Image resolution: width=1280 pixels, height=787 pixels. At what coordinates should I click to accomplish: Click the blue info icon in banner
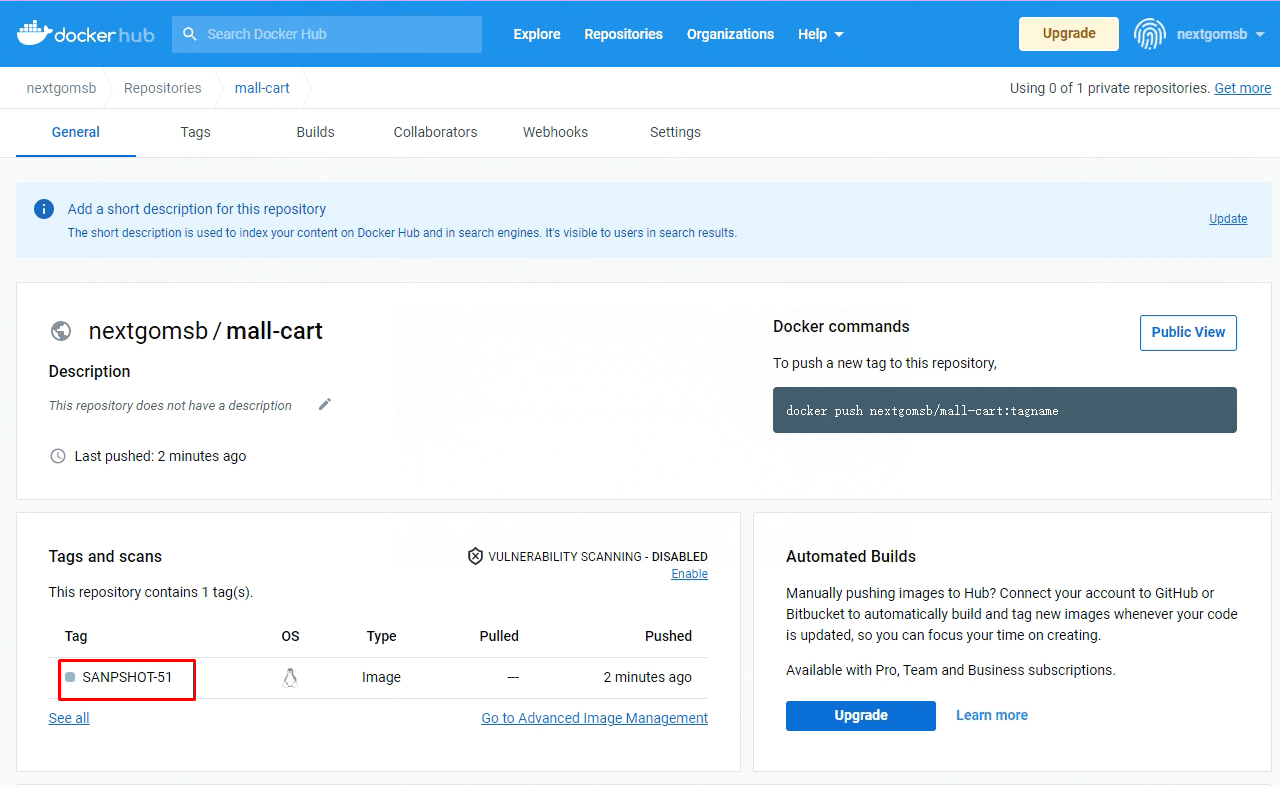pyautogui.click(x=44, y=209)
